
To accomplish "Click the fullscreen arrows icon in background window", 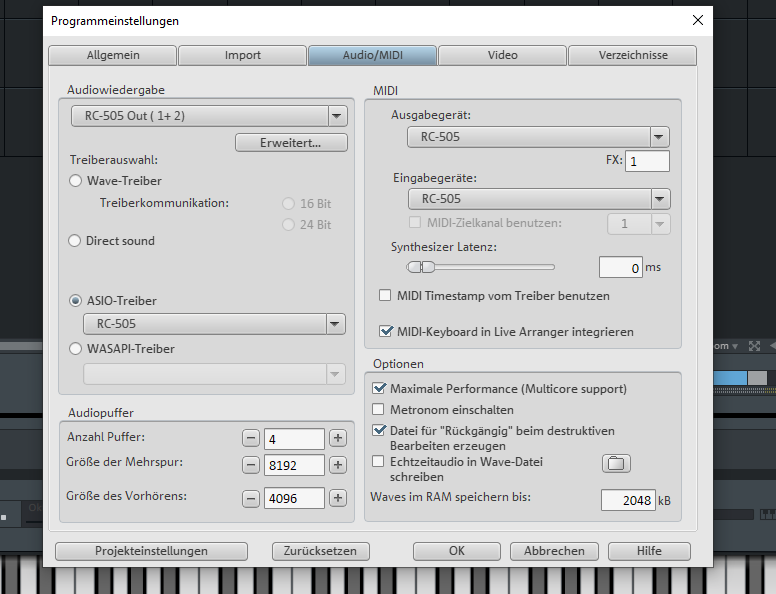I will click(x=754, y=346).
